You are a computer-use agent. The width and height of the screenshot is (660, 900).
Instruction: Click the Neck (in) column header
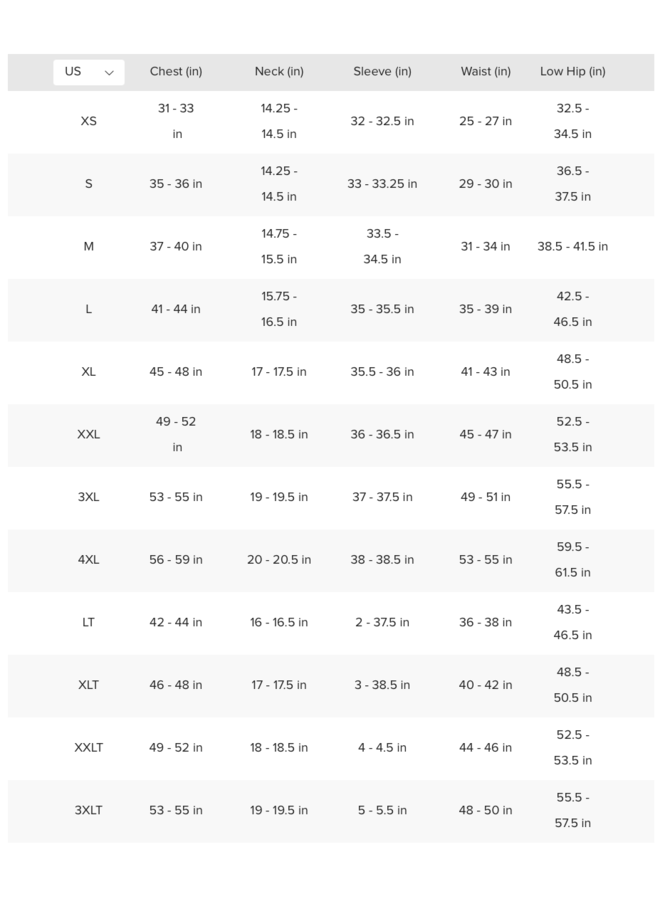coord(279,72)
